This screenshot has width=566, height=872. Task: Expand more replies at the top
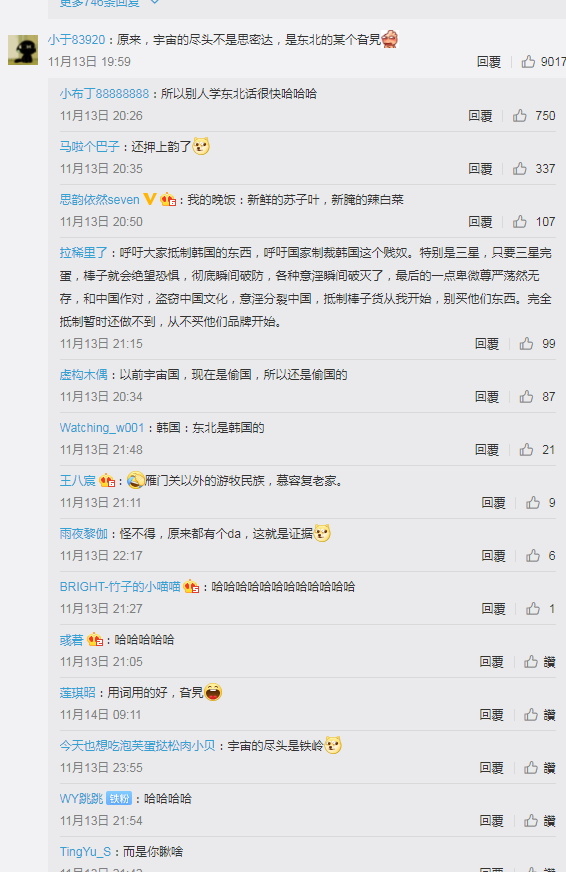108,3
